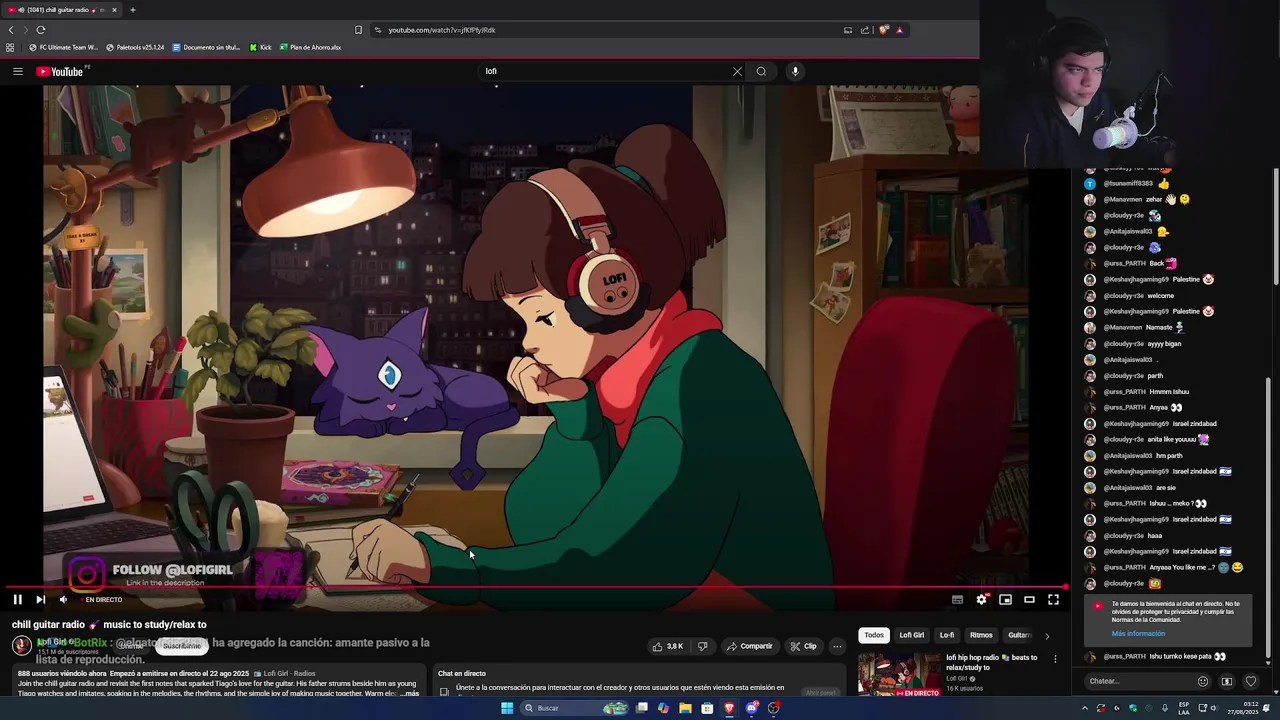Open FC Ultimate Team bookmark
Image resolution: width=1280 pixels, height=720 pixels.
pos(63,47)
